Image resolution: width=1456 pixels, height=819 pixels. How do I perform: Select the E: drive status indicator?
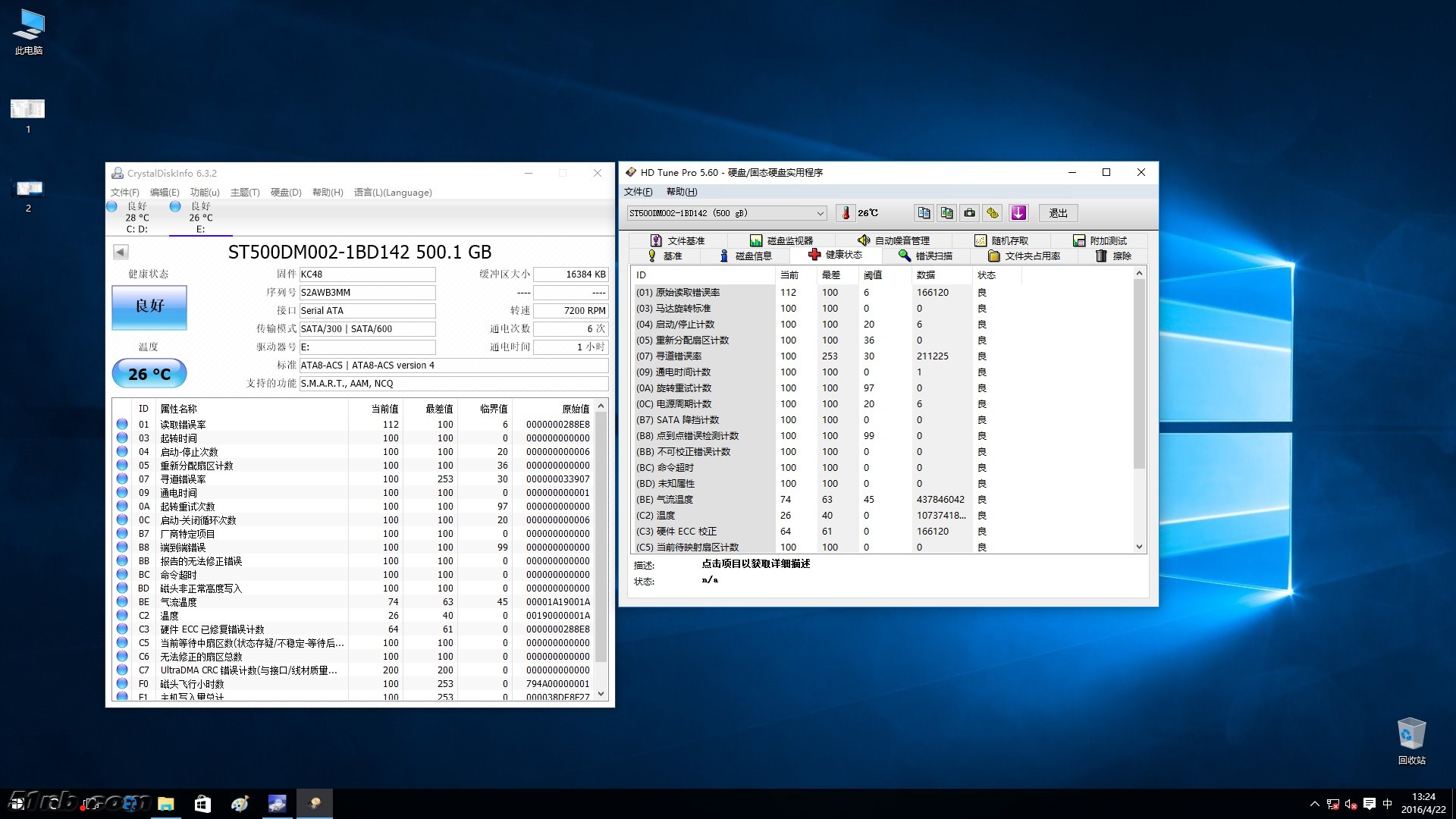pyautogui.click(x=200, y=217)
